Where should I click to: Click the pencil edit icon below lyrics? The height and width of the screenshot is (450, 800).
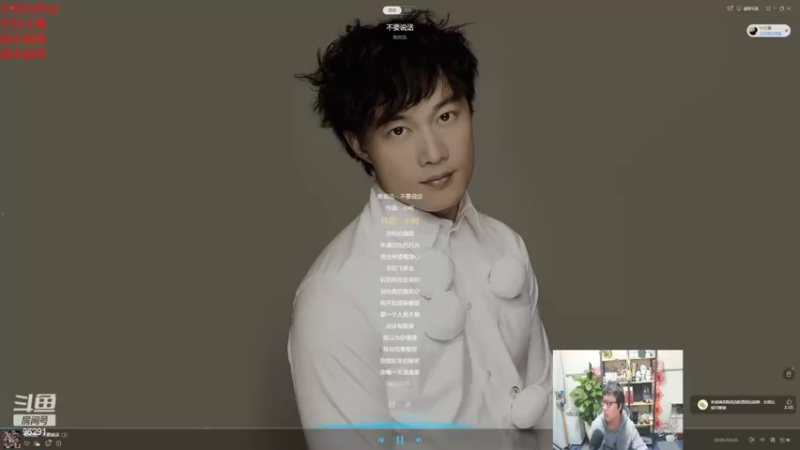(x=408, y=404)
